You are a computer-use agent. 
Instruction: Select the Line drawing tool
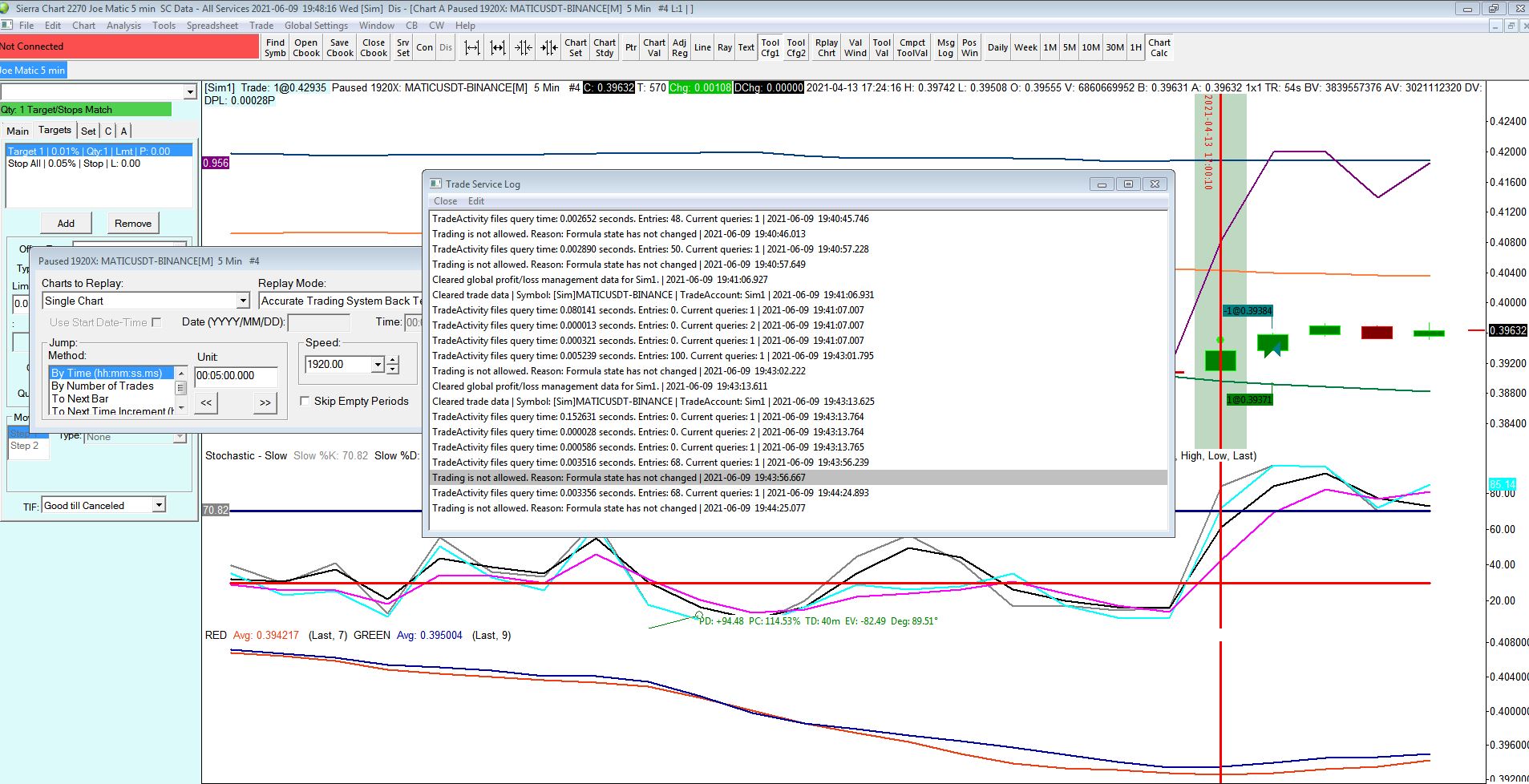[x=702, y=48]
